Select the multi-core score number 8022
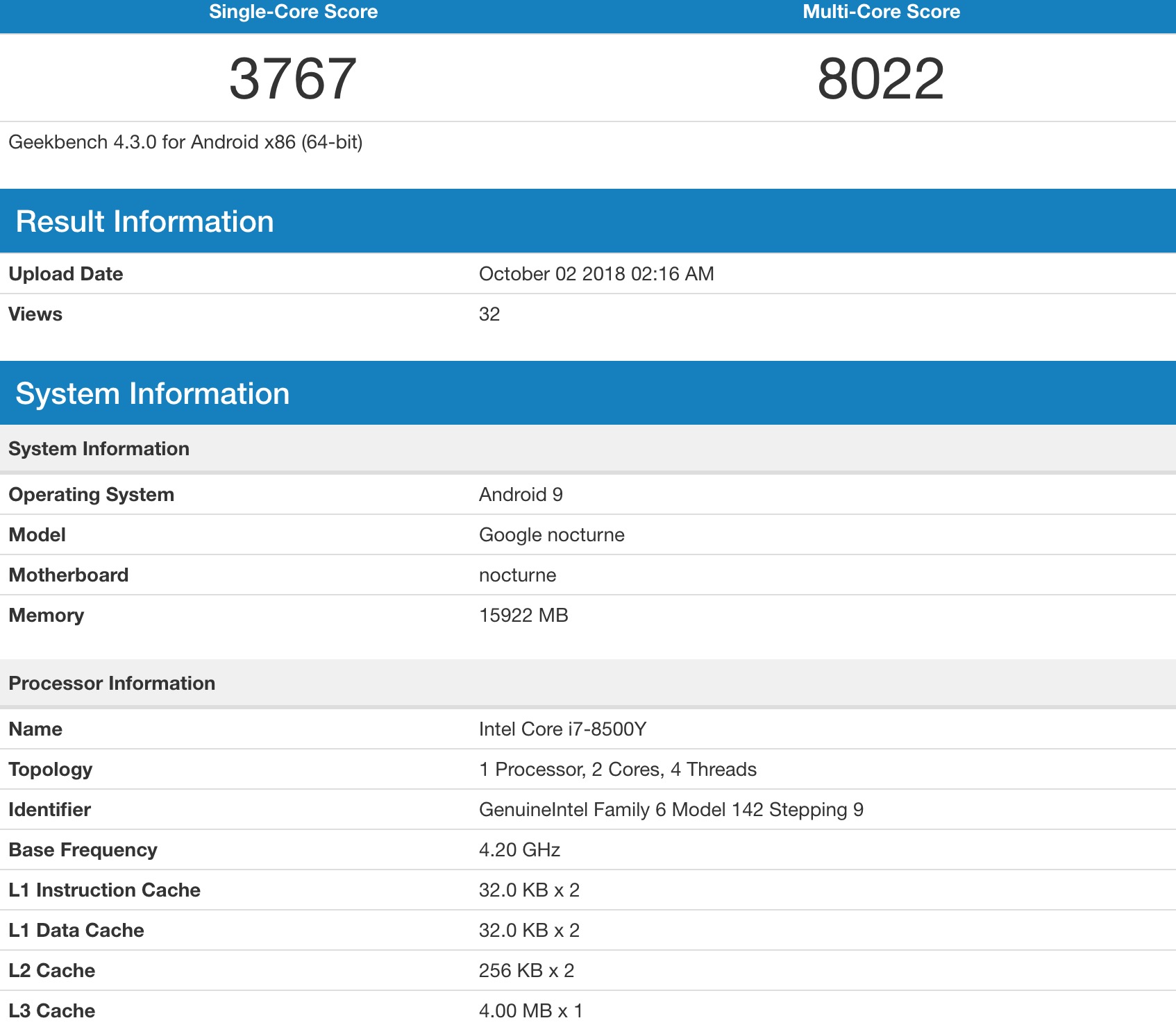 [x=881, y=79]
